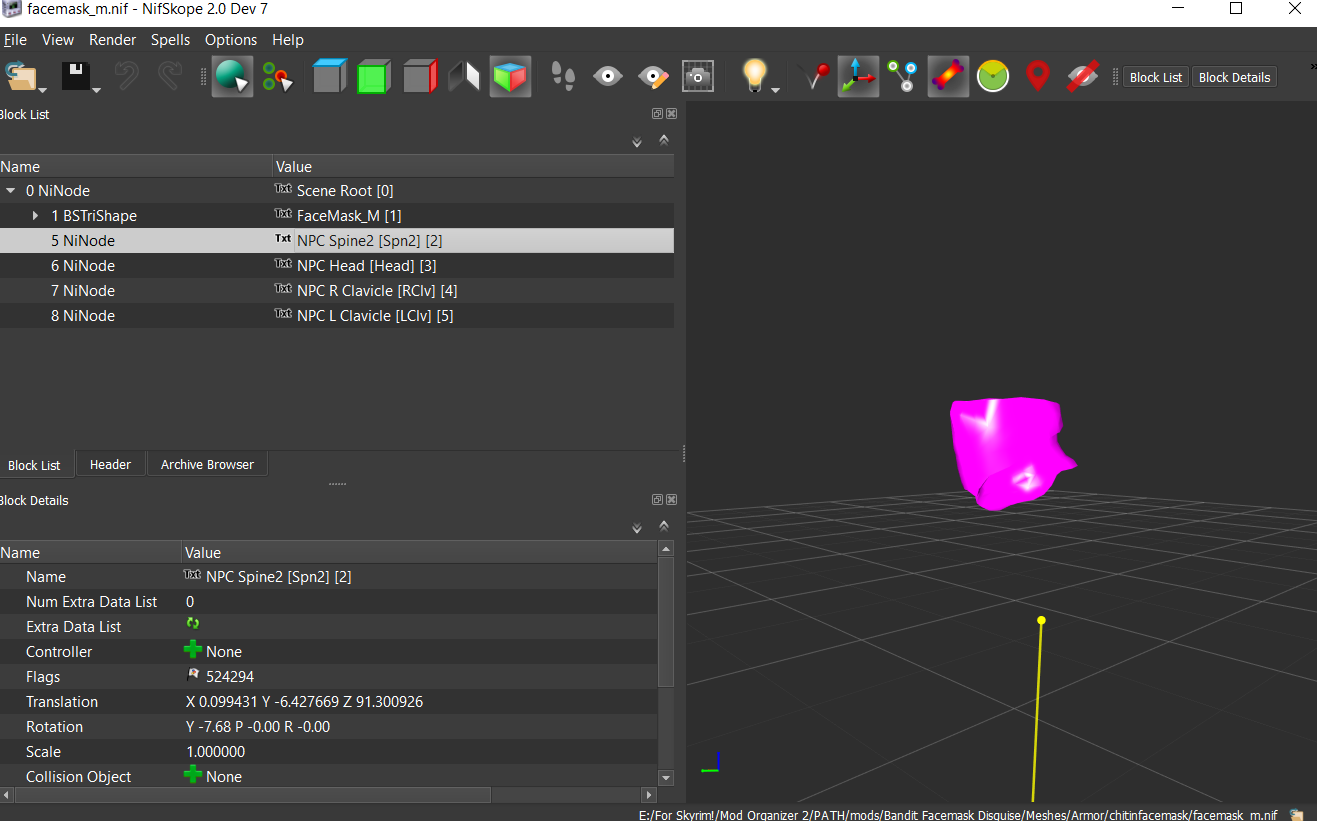Click the bone-shaped icon in toolbar

[948, 77]
